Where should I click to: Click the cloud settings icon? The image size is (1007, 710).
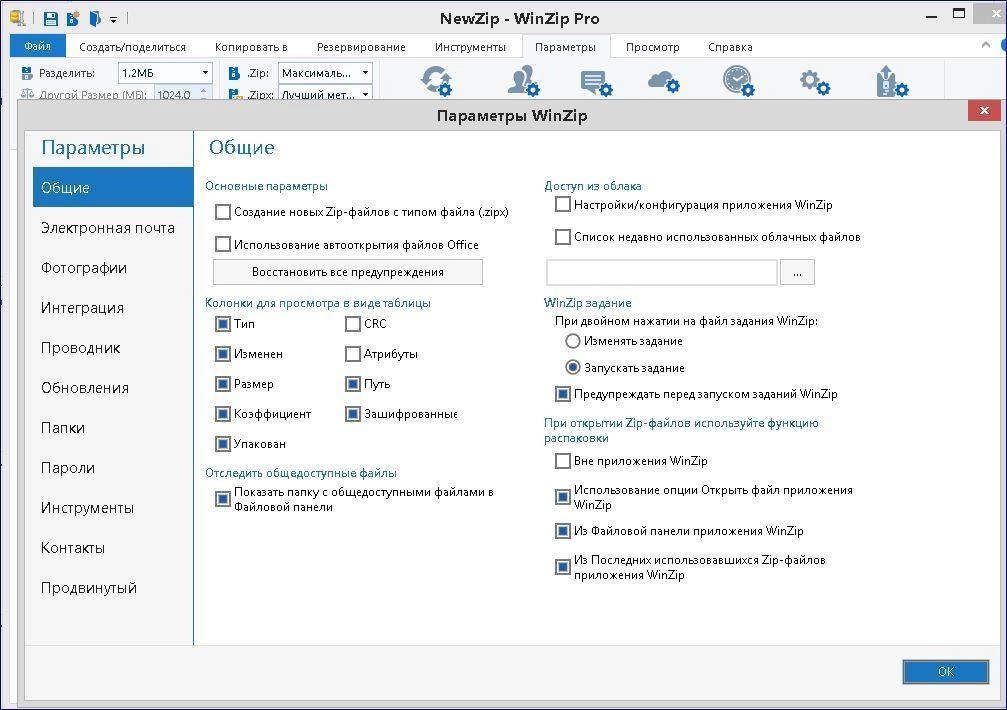click(664, 81)
